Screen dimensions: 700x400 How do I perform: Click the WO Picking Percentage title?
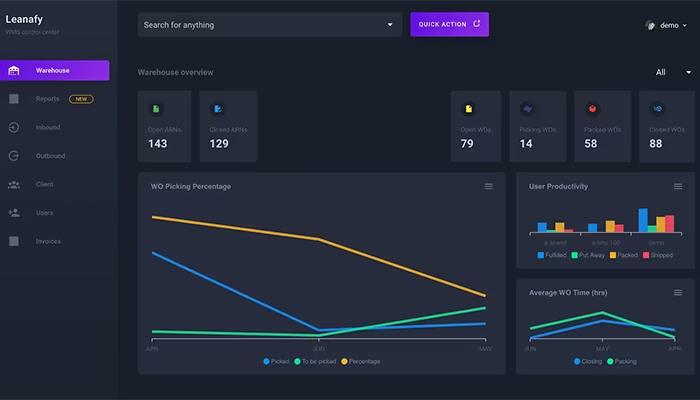point(191,187)
